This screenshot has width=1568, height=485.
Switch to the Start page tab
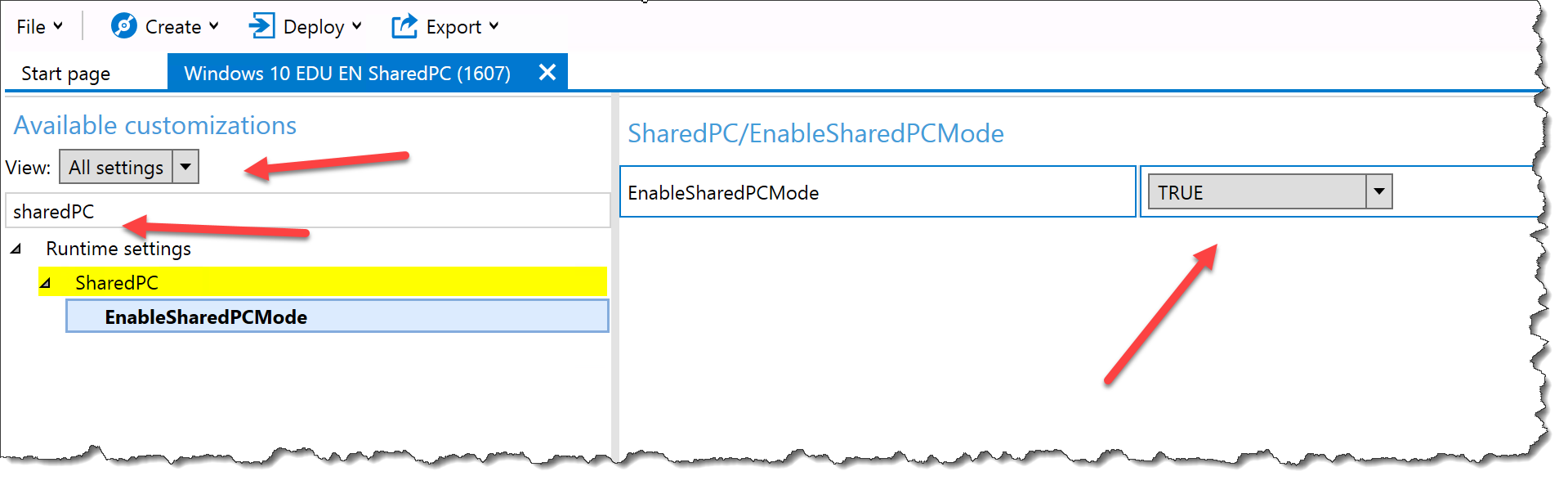pyautogui.click(x=65, y=73)
